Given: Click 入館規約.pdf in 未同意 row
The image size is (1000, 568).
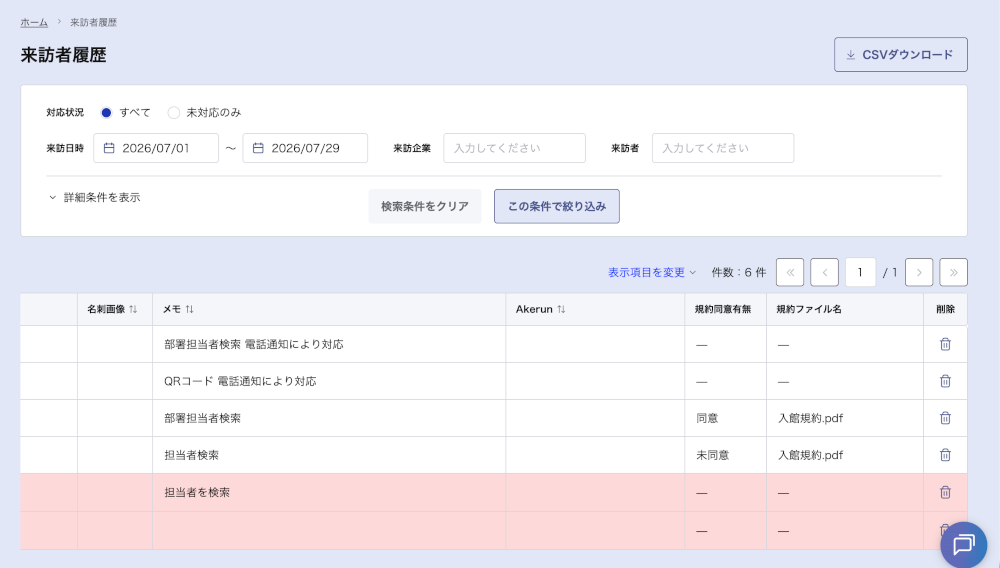Looking at the screenshot, I should pyautogui.click(x=810, y=455).
